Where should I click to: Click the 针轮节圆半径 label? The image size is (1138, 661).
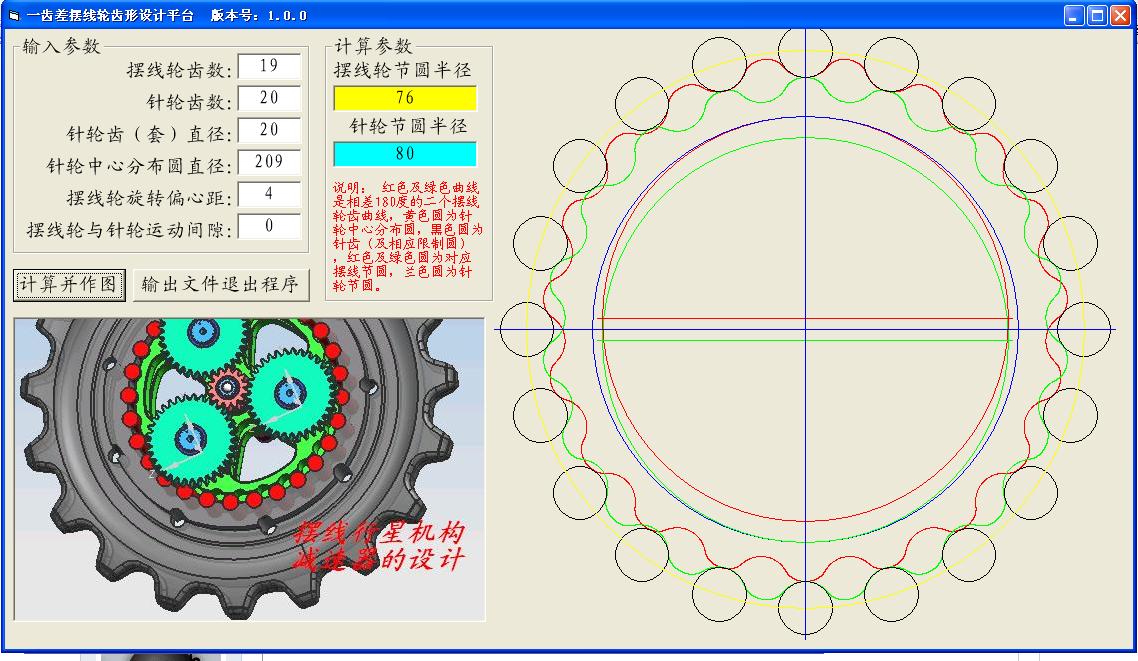(409, 126)
